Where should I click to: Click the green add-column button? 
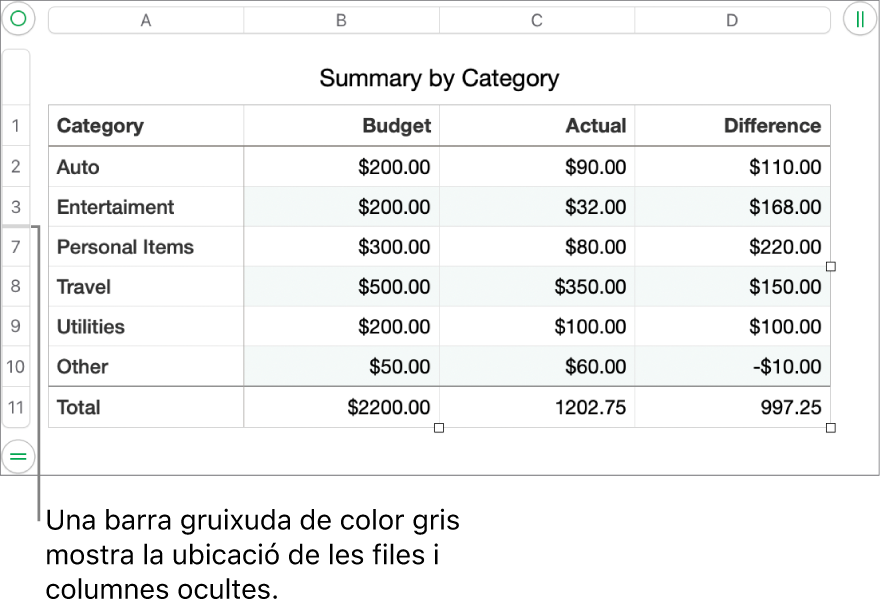[862, 18]
